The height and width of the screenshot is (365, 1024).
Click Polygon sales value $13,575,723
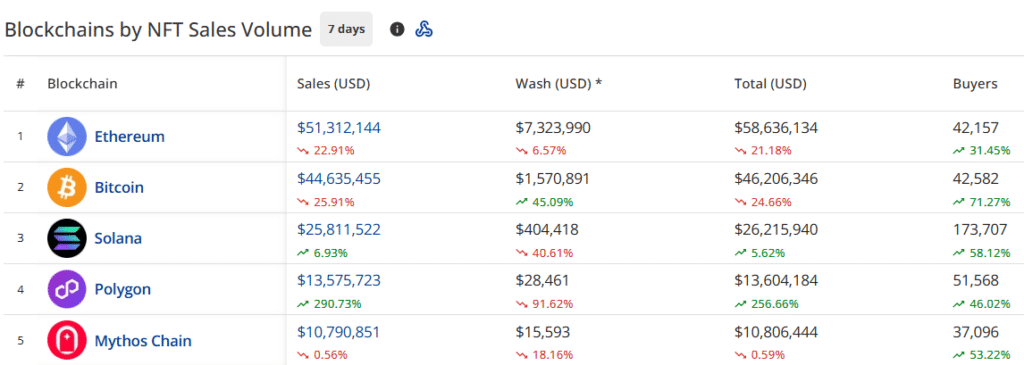click(339, 281)
